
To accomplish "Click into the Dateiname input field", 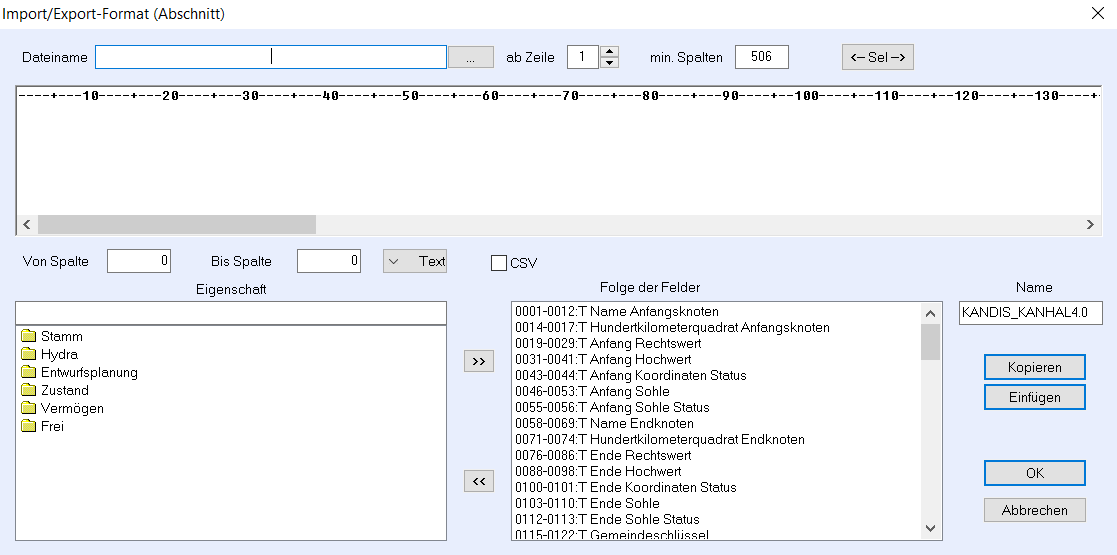I will [270, 57].
